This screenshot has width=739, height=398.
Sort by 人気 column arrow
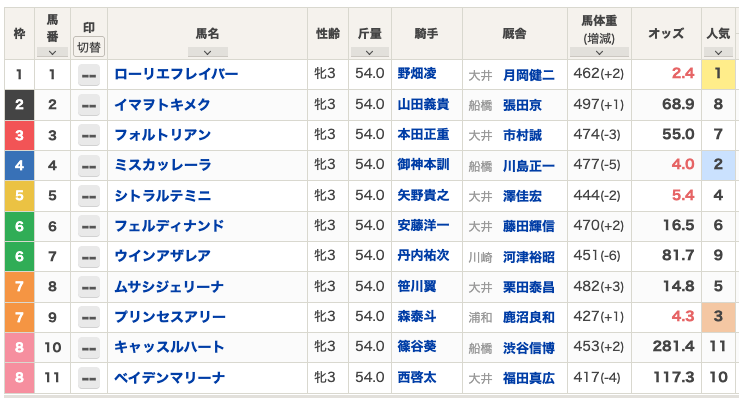pos(718,52)
